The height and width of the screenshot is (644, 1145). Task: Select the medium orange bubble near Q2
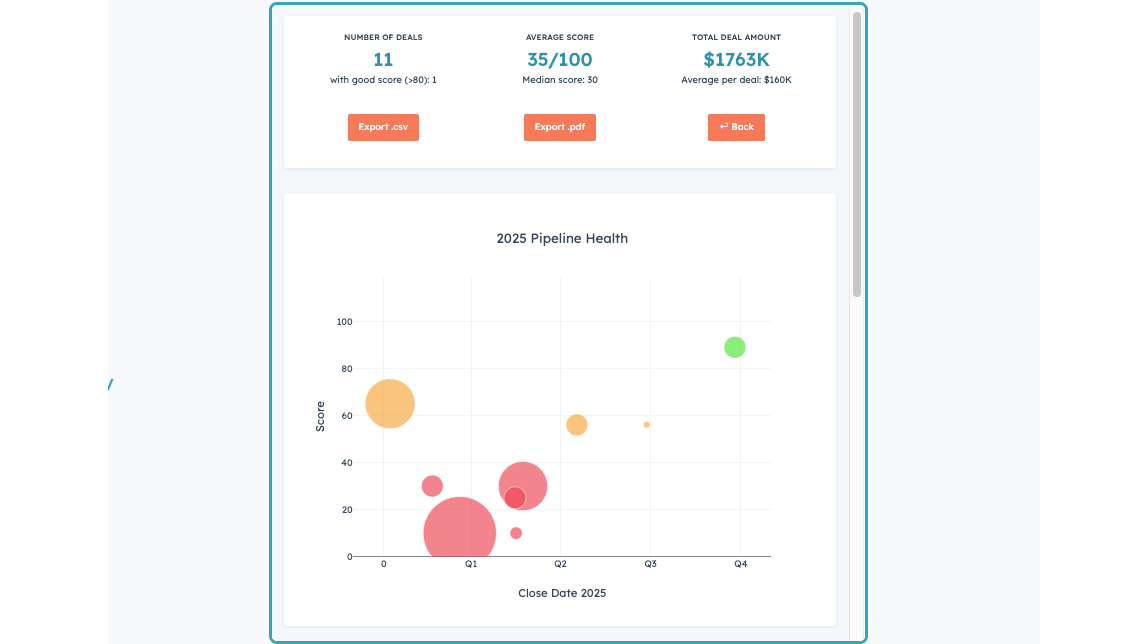coord(577,425)
